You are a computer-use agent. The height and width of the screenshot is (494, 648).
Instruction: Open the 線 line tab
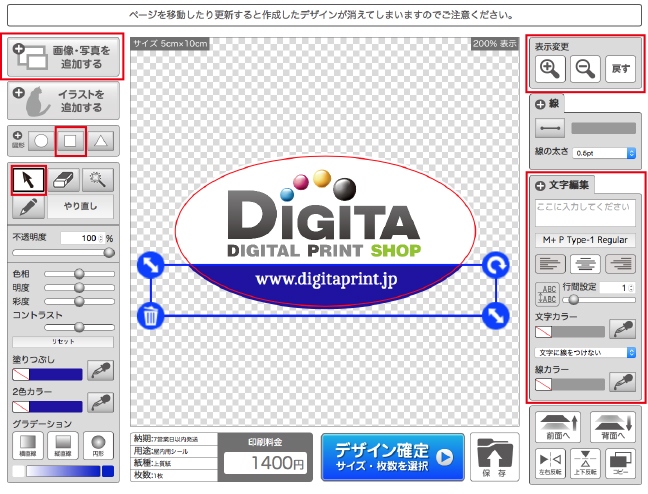point(547,104)
